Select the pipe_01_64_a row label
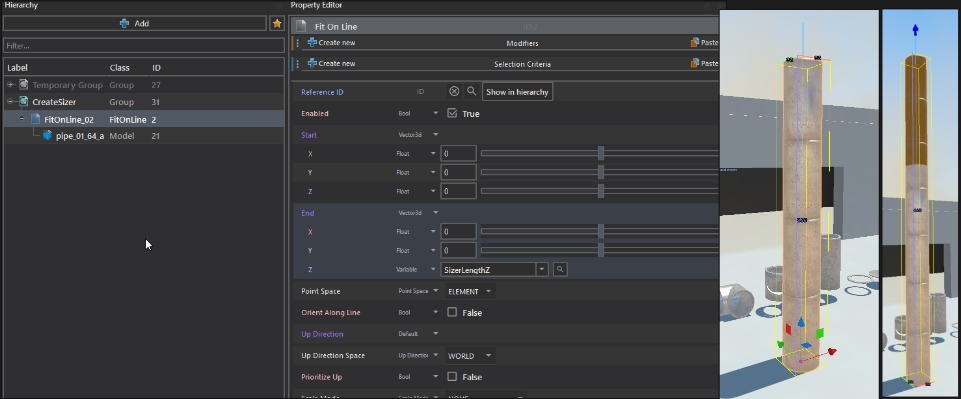961x399 pixels. (80, 135)
